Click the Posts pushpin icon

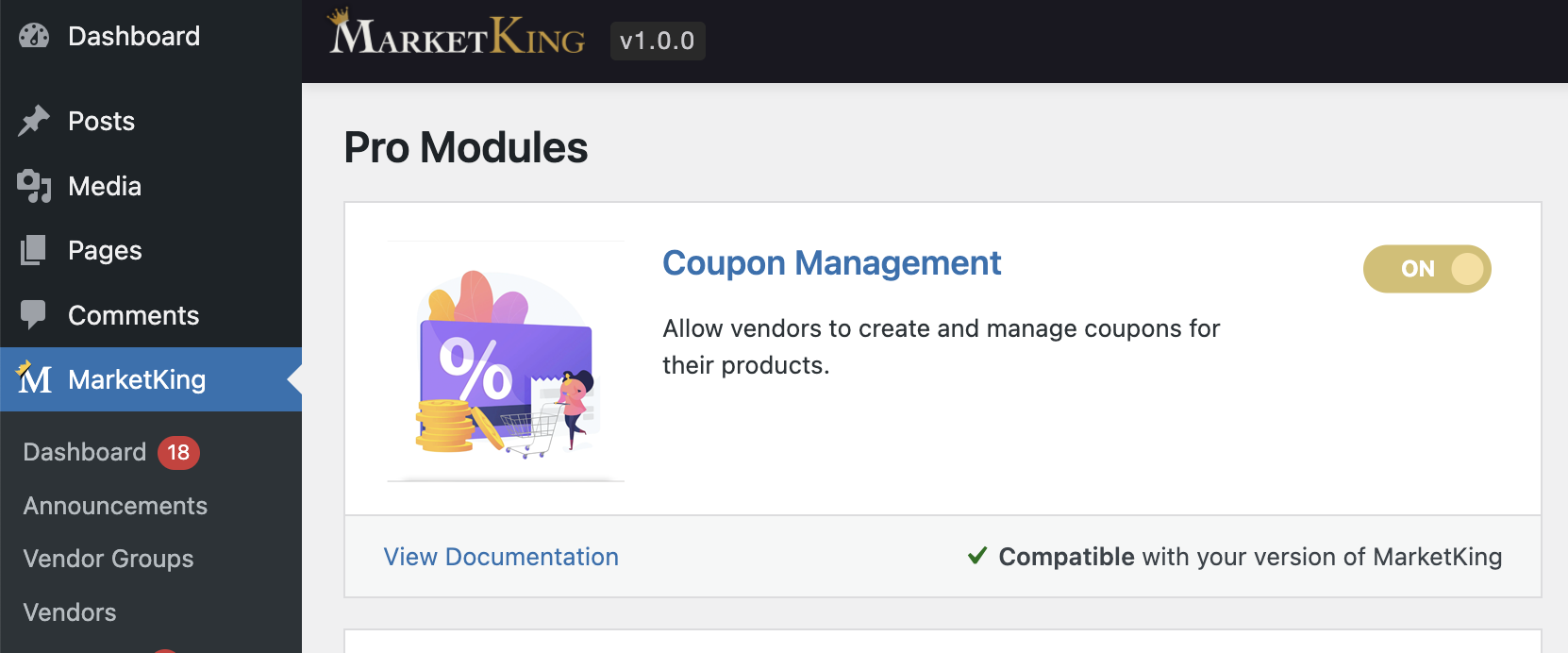pos(34,121)
